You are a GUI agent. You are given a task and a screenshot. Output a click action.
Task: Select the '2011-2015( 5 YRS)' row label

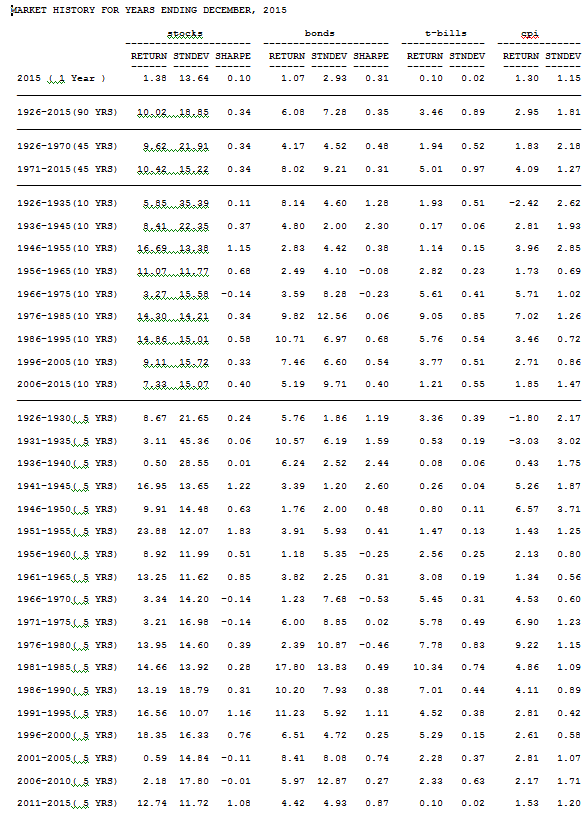click(x=67, y=803)
